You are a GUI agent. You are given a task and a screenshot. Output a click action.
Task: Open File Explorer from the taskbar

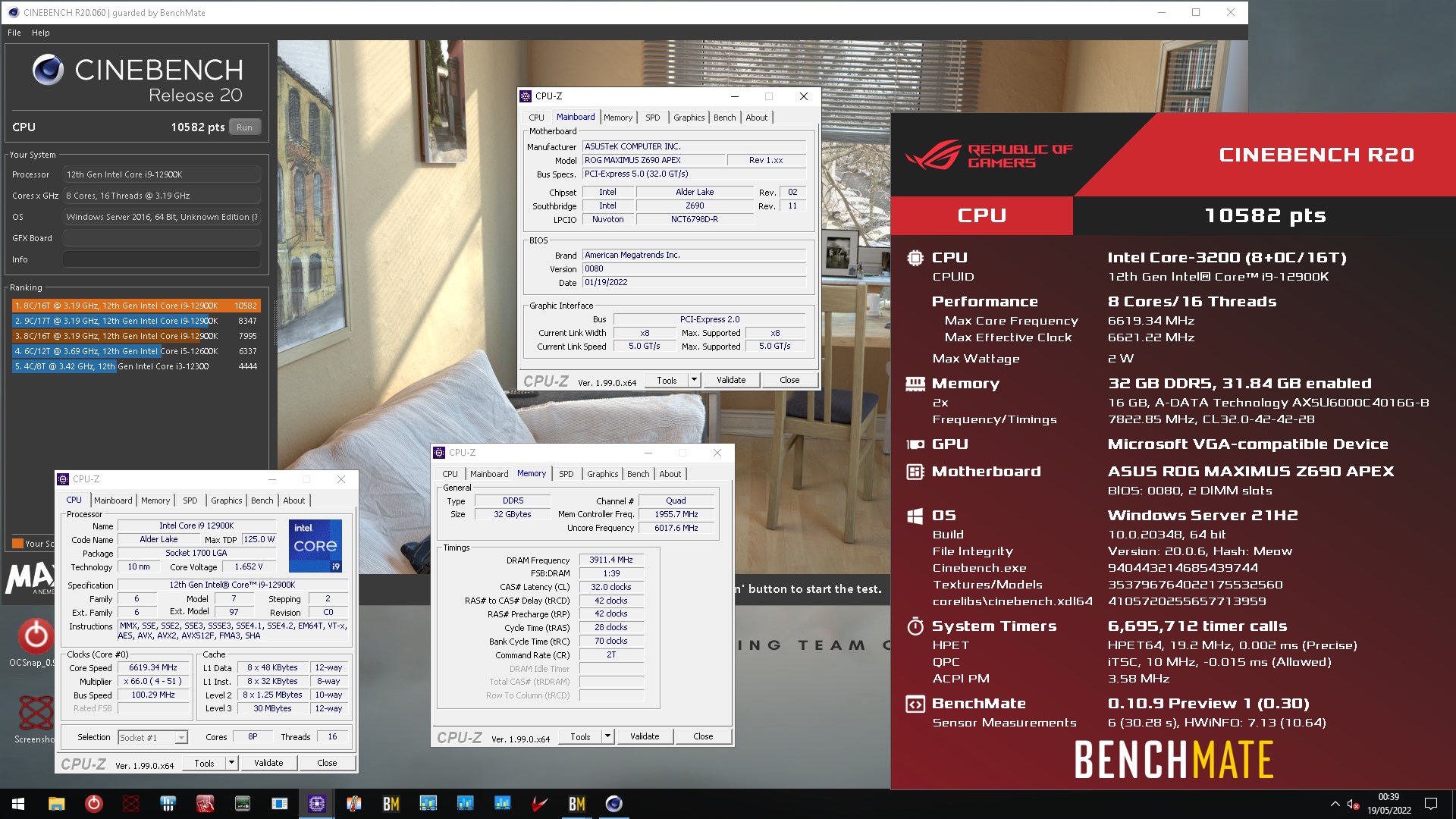pyautogui.click(x=56, y=804)
